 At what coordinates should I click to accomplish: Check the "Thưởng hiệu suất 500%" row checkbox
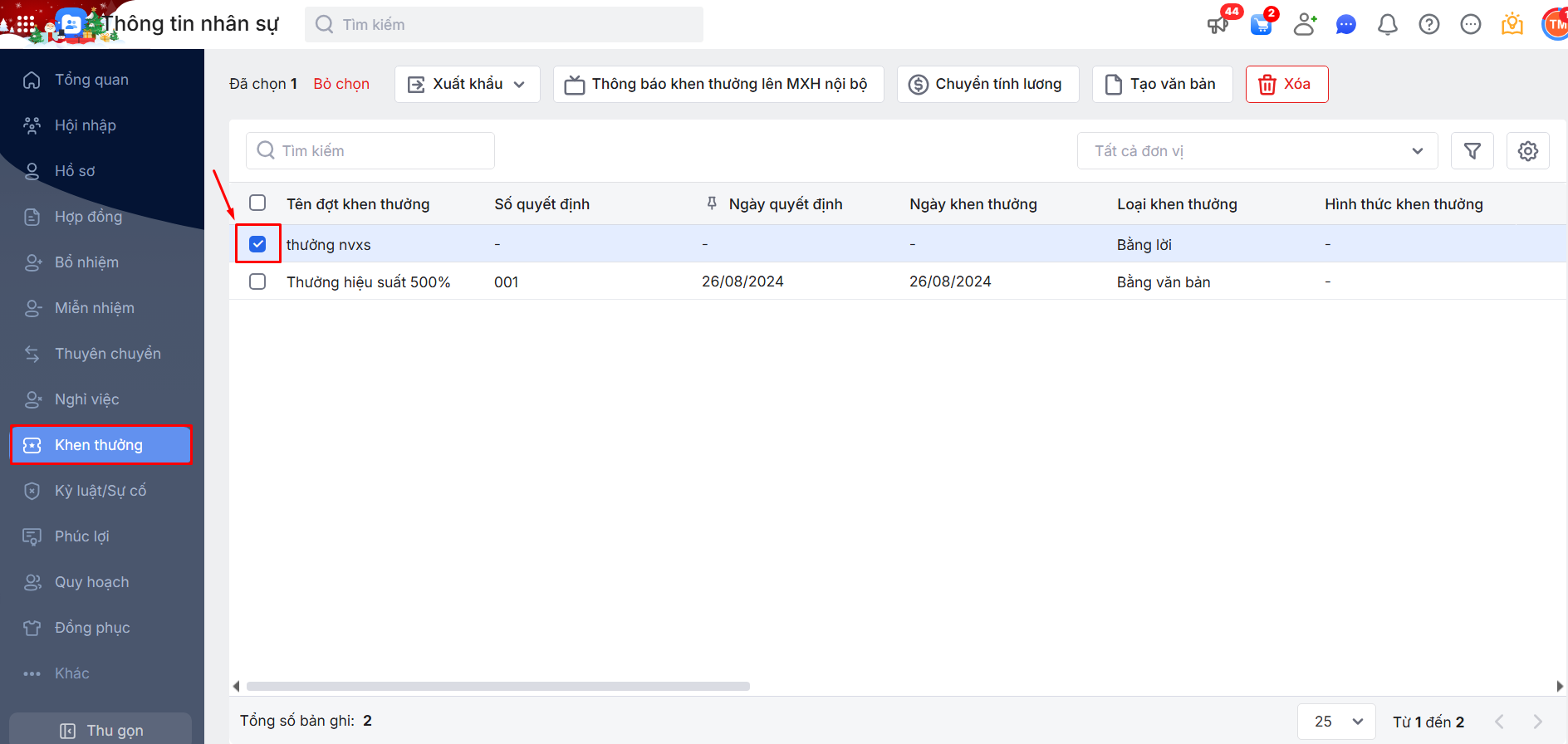tap(257, 281)
